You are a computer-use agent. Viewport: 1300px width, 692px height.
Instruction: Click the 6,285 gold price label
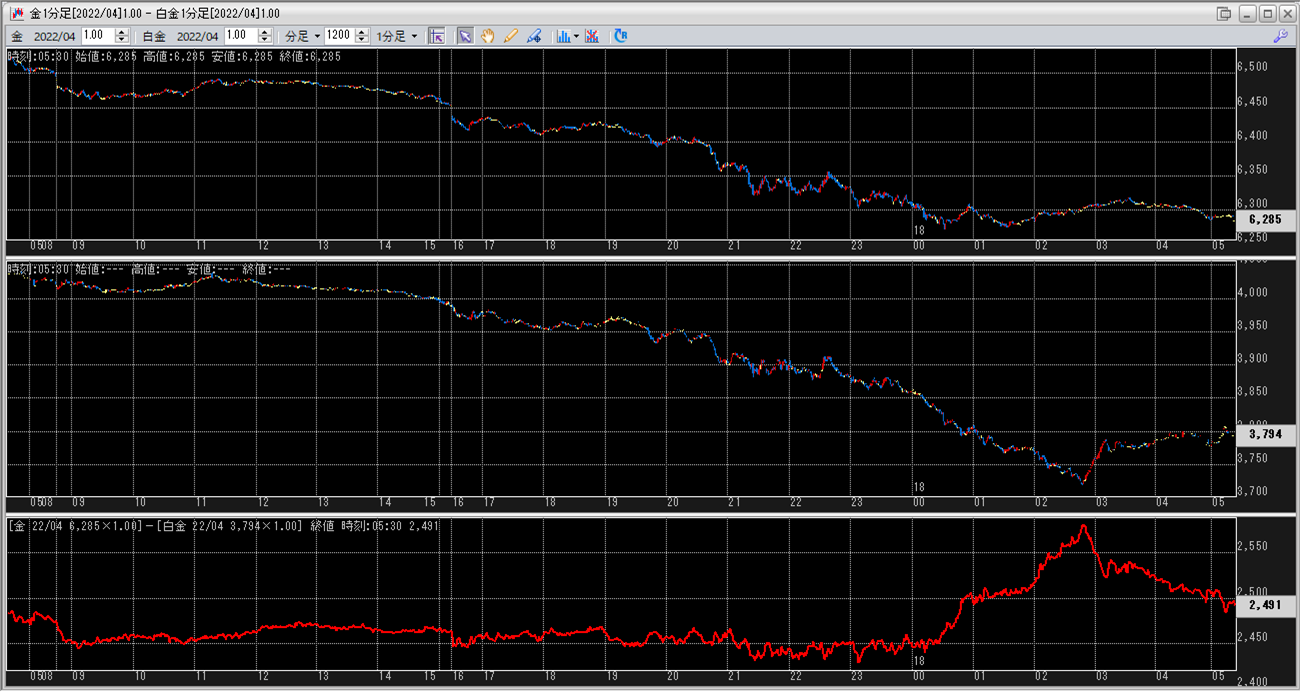1266,219
